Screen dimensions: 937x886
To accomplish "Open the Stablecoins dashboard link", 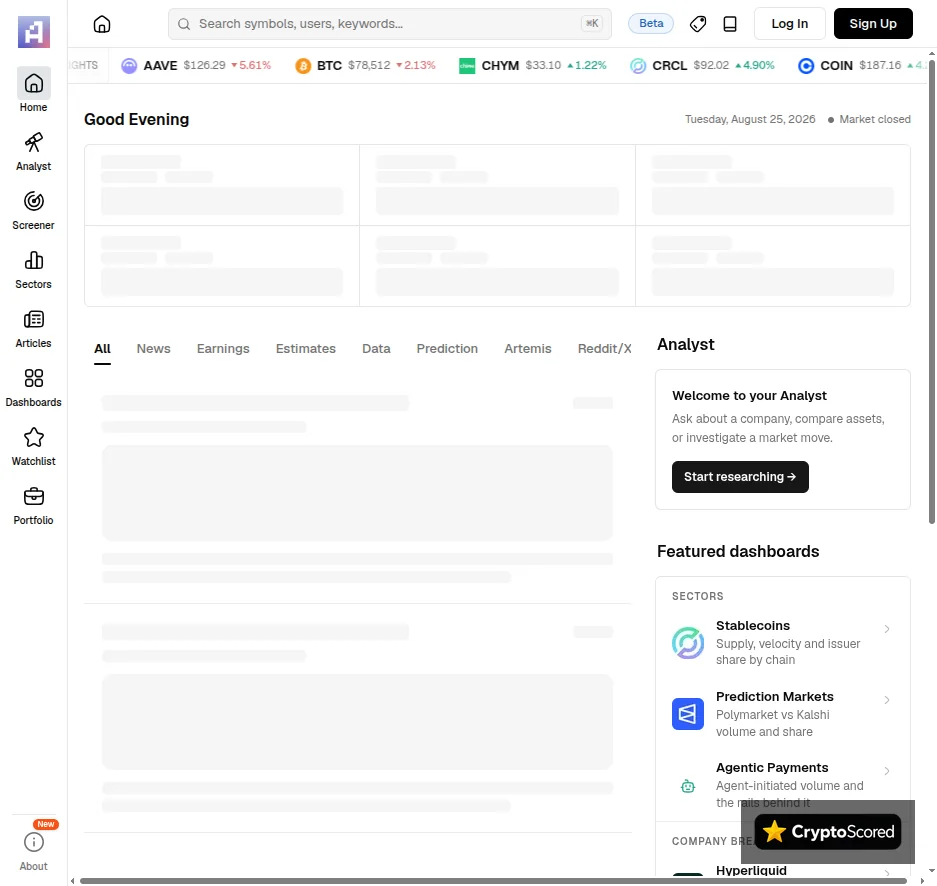I will click(782, 643).
